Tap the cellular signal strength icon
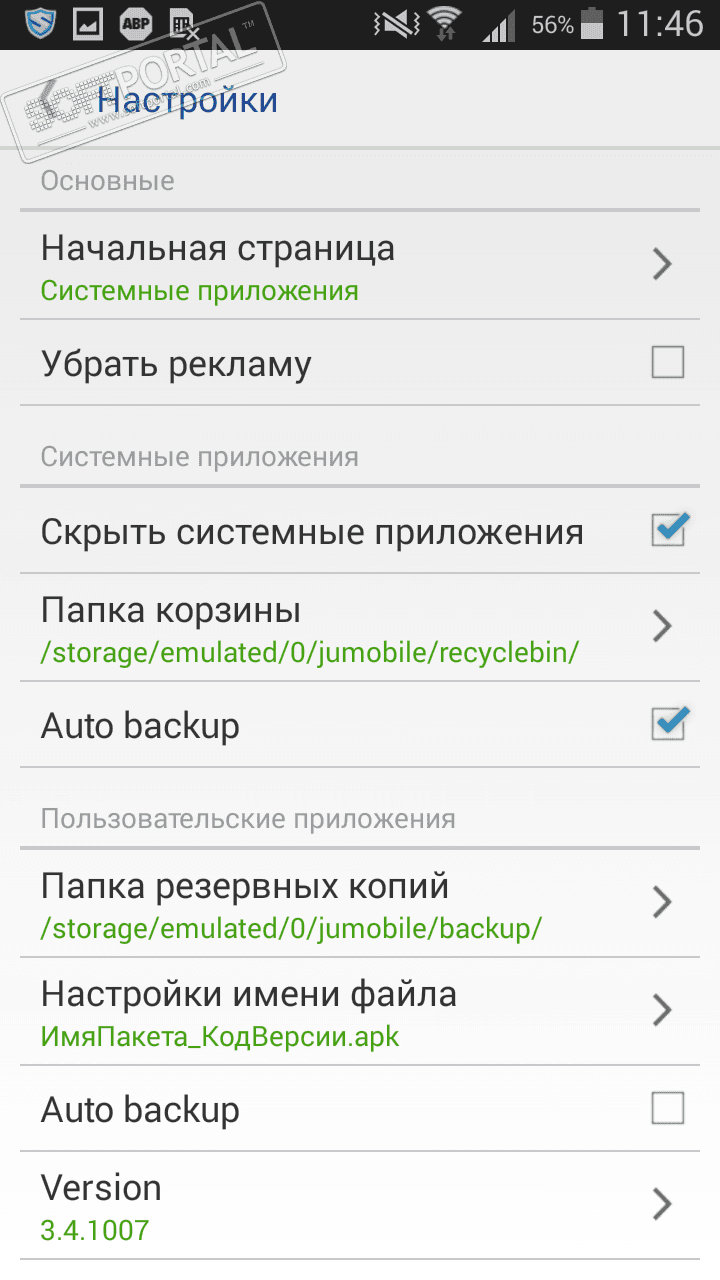This screenshot has height=1280, width=720. pos(498,24)
